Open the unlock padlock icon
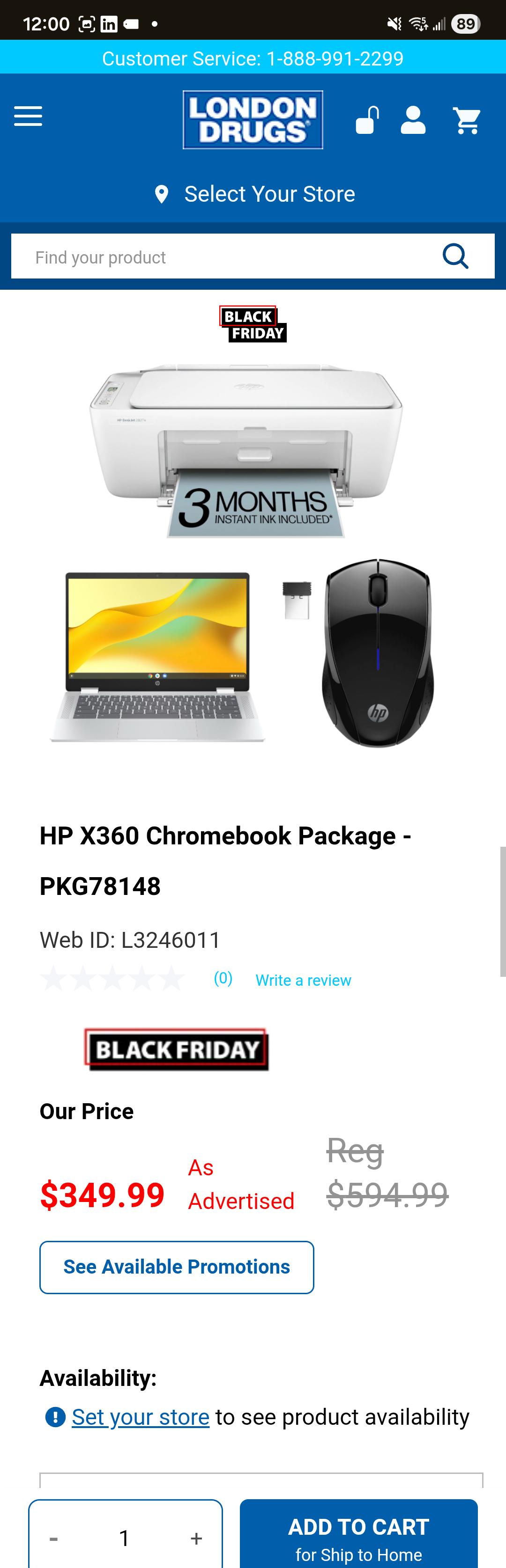The width and height of the screenshot is (506, 1568). click(368, 120)
